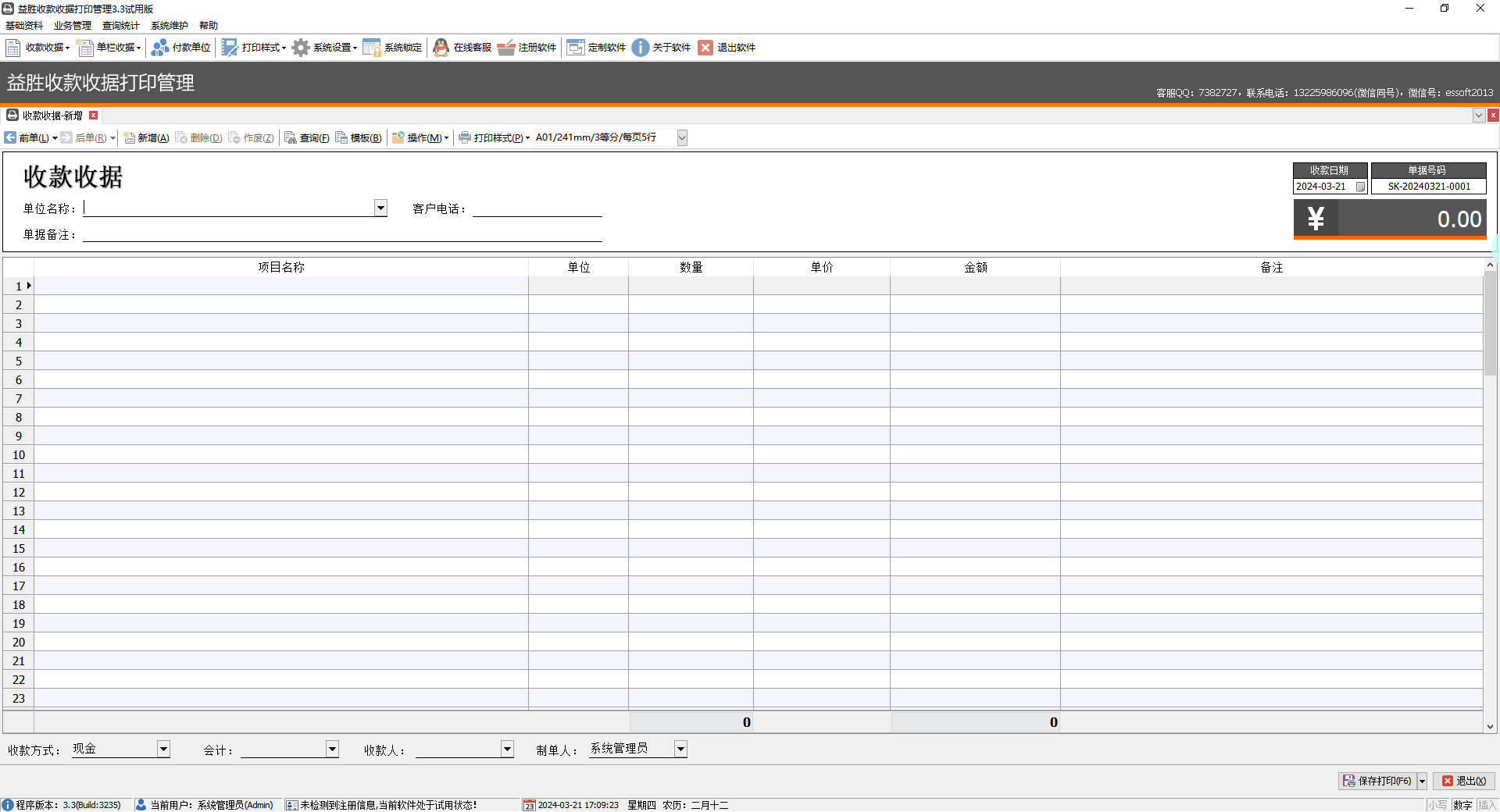Select row number 12 in the table

pyautogui.click(x=19, y=492)
